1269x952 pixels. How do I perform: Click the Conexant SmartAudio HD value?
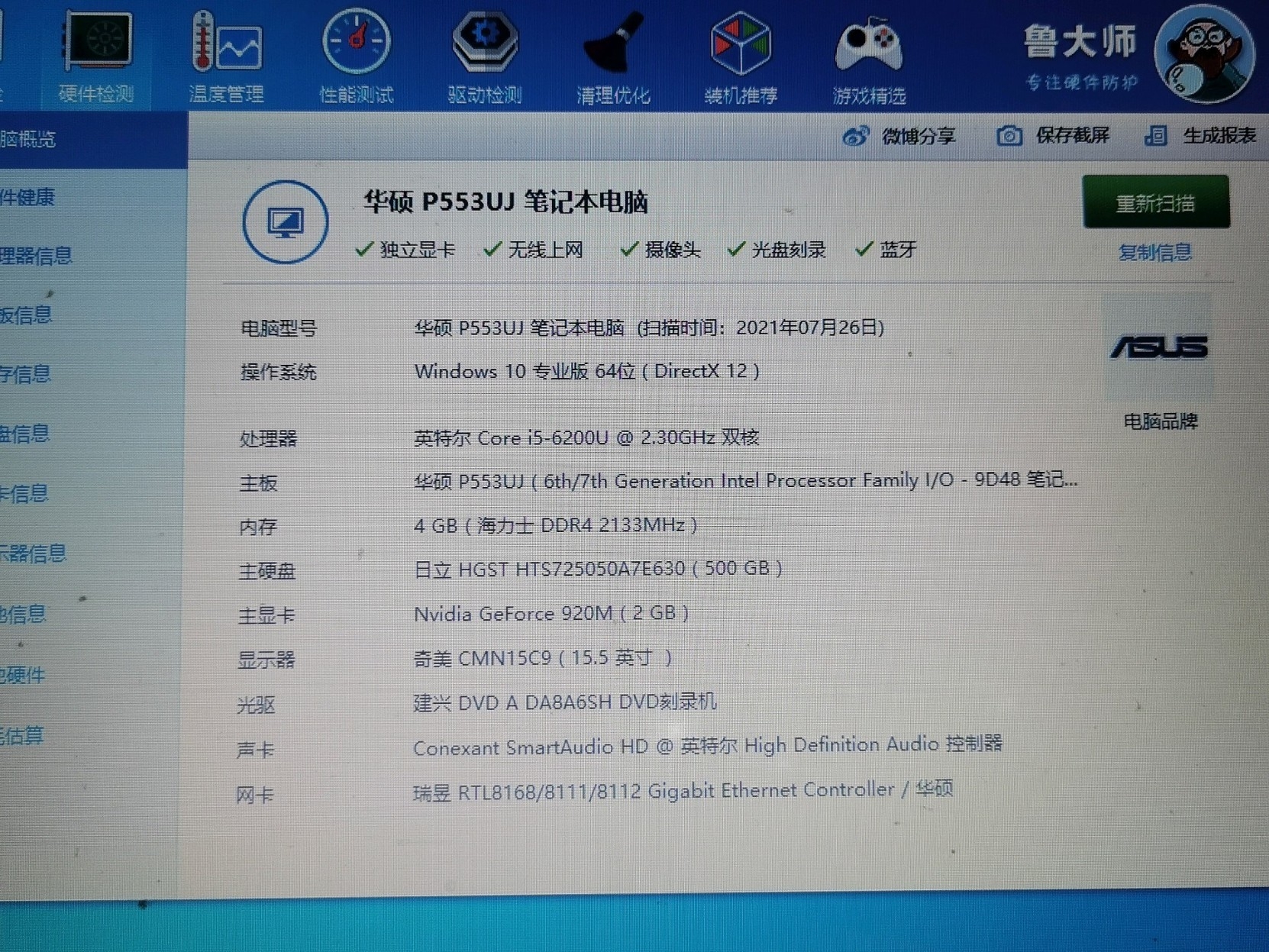pos(708,746)
